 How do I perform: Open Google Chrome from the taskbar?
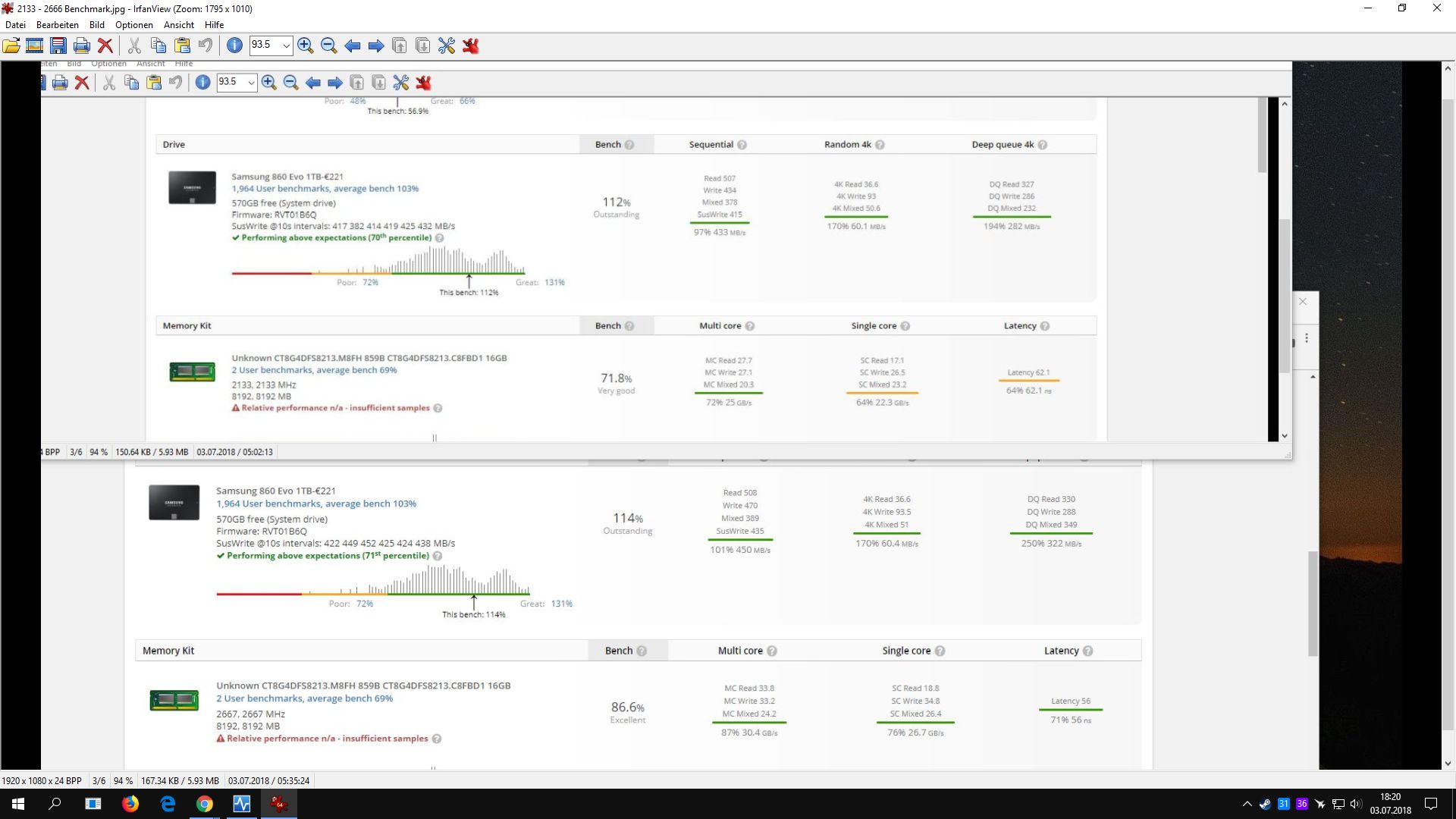205,804
